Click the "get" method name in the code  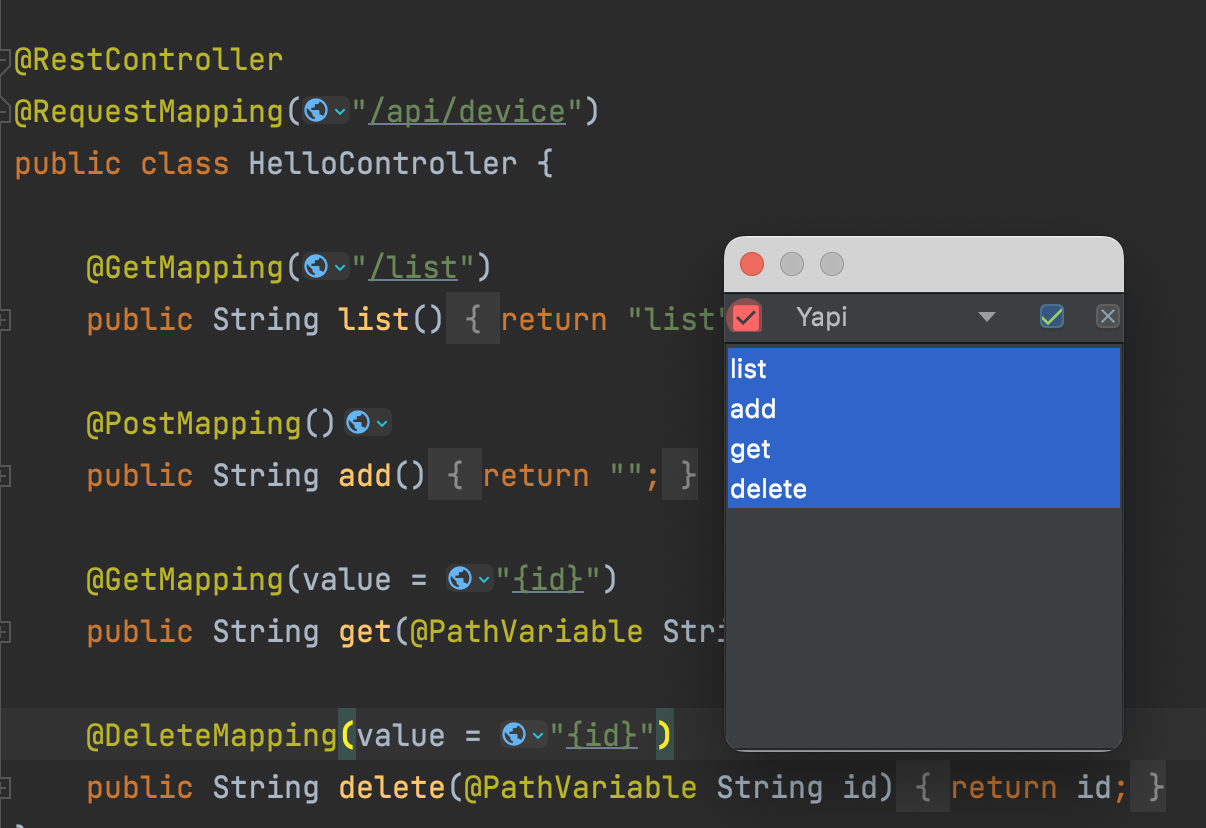point(365,631)
